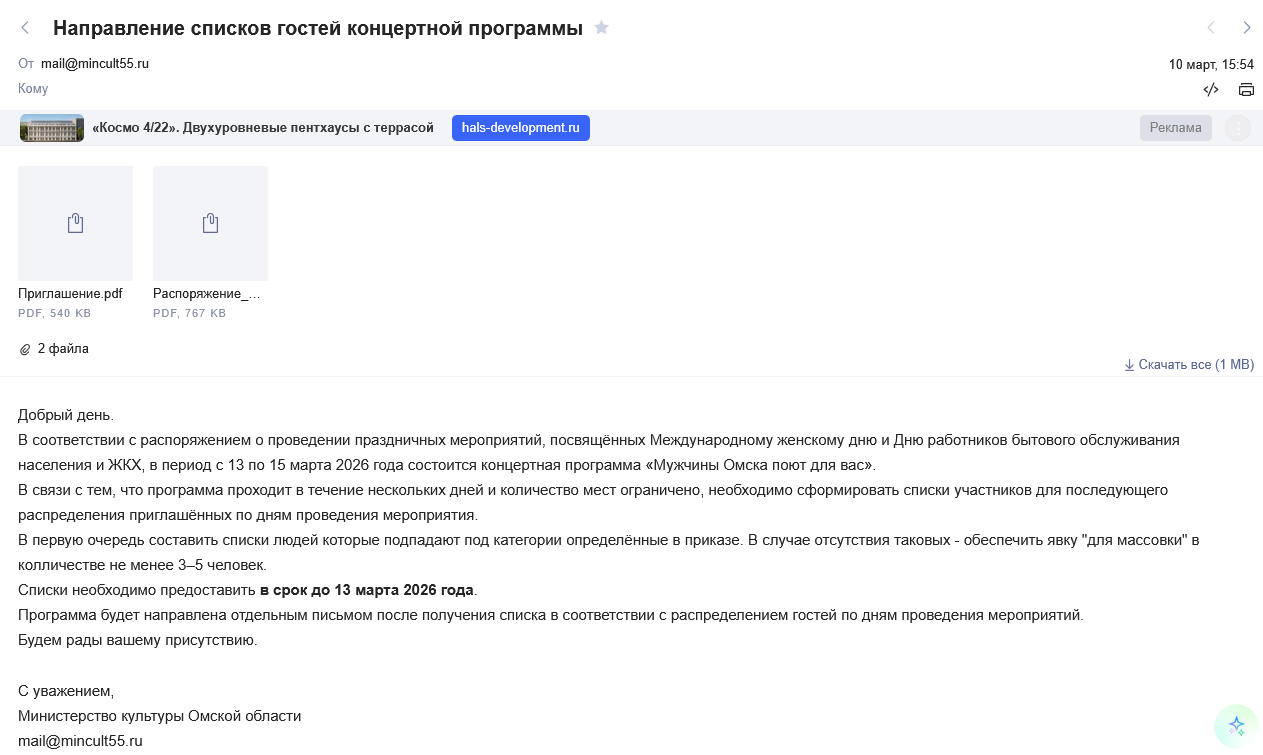
Task: Open ad options three-dot menu
Action: (x=1238, y=128)
